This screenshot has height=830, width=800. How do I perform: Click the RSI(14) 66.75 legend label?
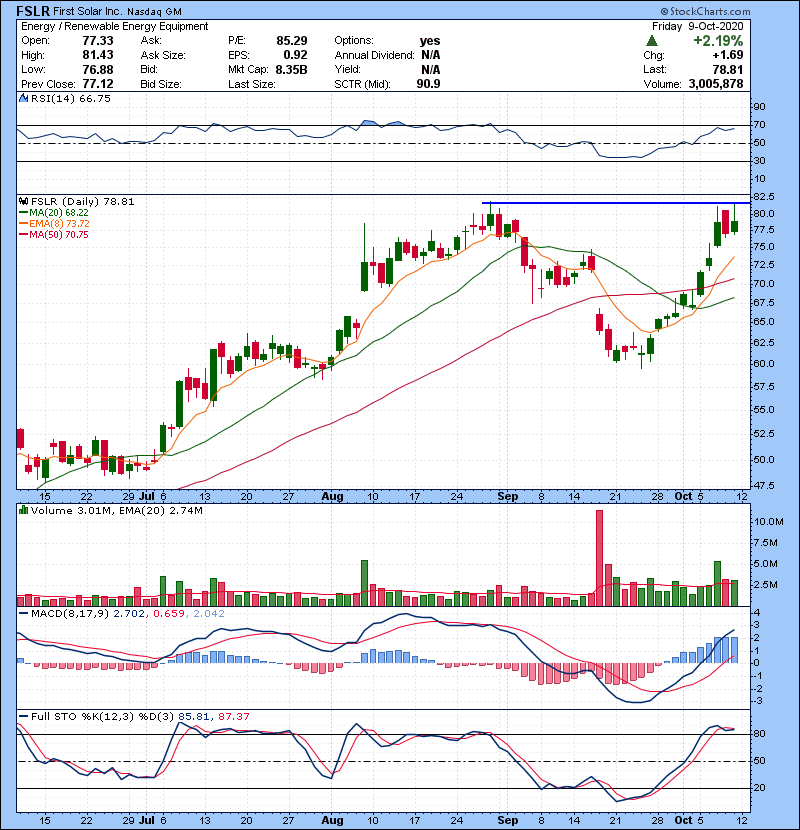(71, 98)
